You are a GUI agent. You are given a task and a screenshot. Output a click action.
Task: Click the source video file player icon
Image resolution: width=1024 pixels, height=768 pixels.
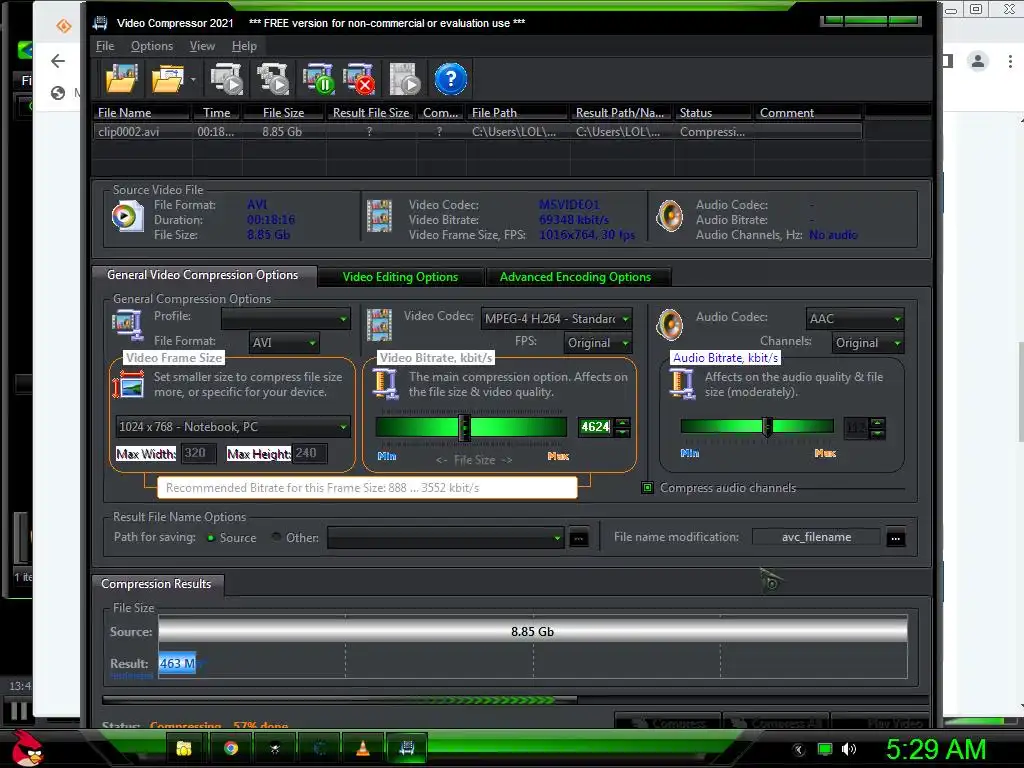pyautogui.click(x=127, y=217)
